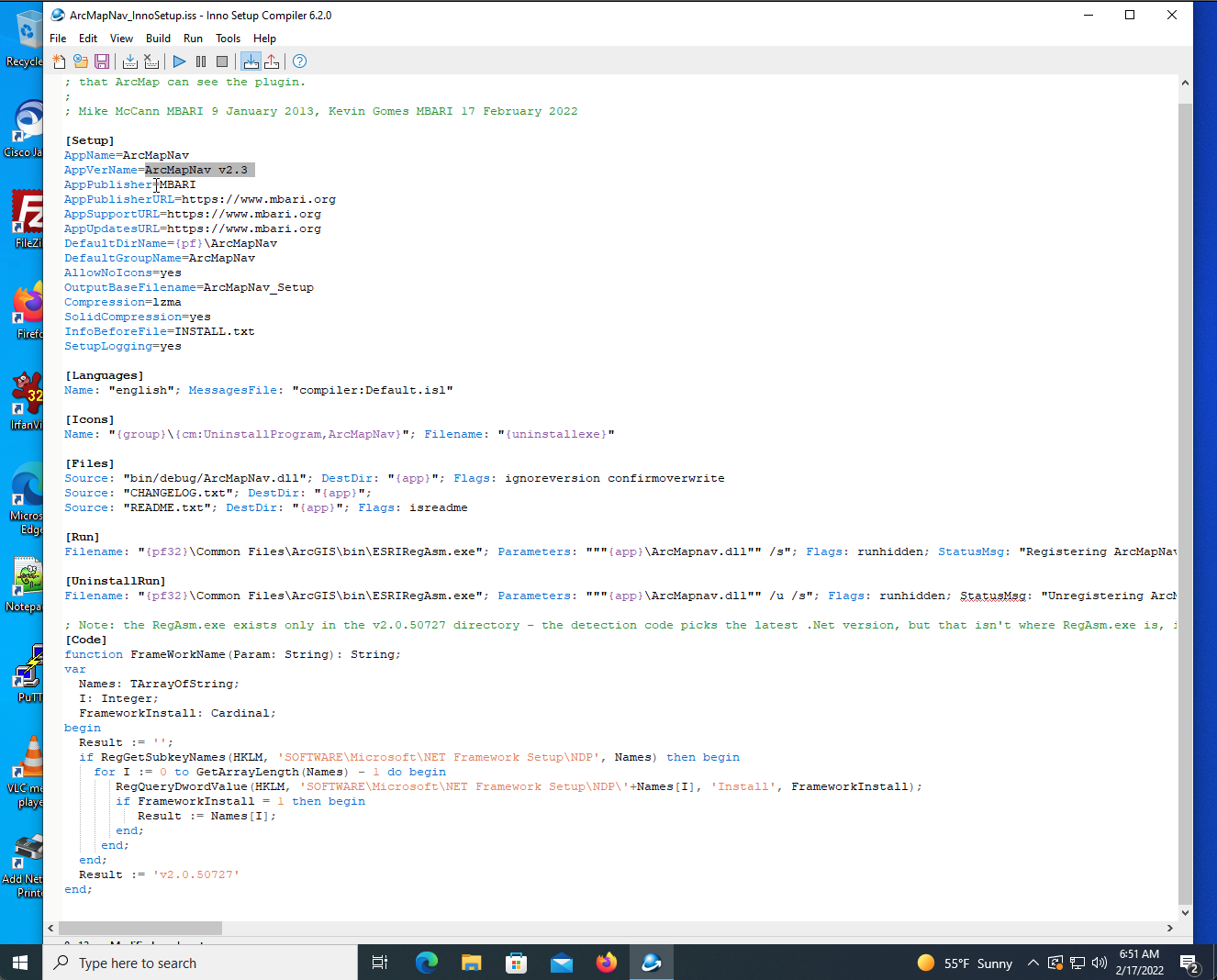Viewport: 1217px width, 980px height.
Task: Click the vertical scrollbar down arrow
Action: point(1185,913)
